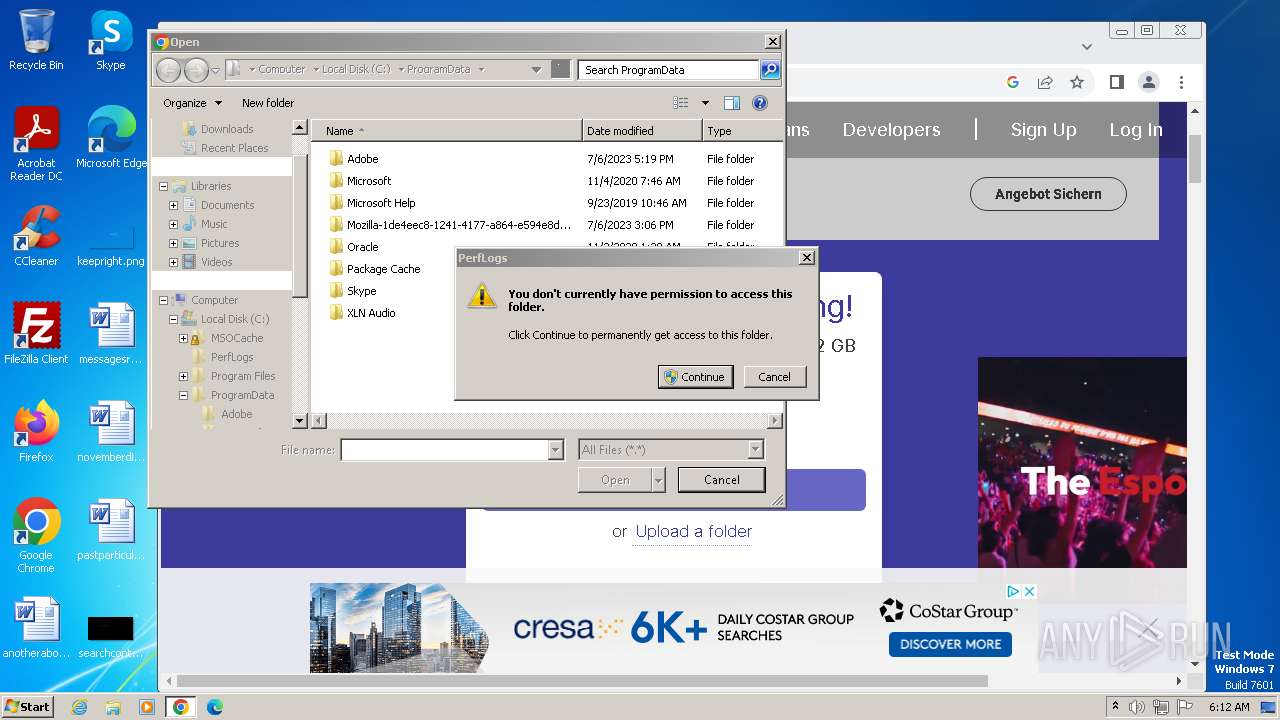Click the forward arrow in the Open dialog
1280x720 pixels.
tap(196, 70)
